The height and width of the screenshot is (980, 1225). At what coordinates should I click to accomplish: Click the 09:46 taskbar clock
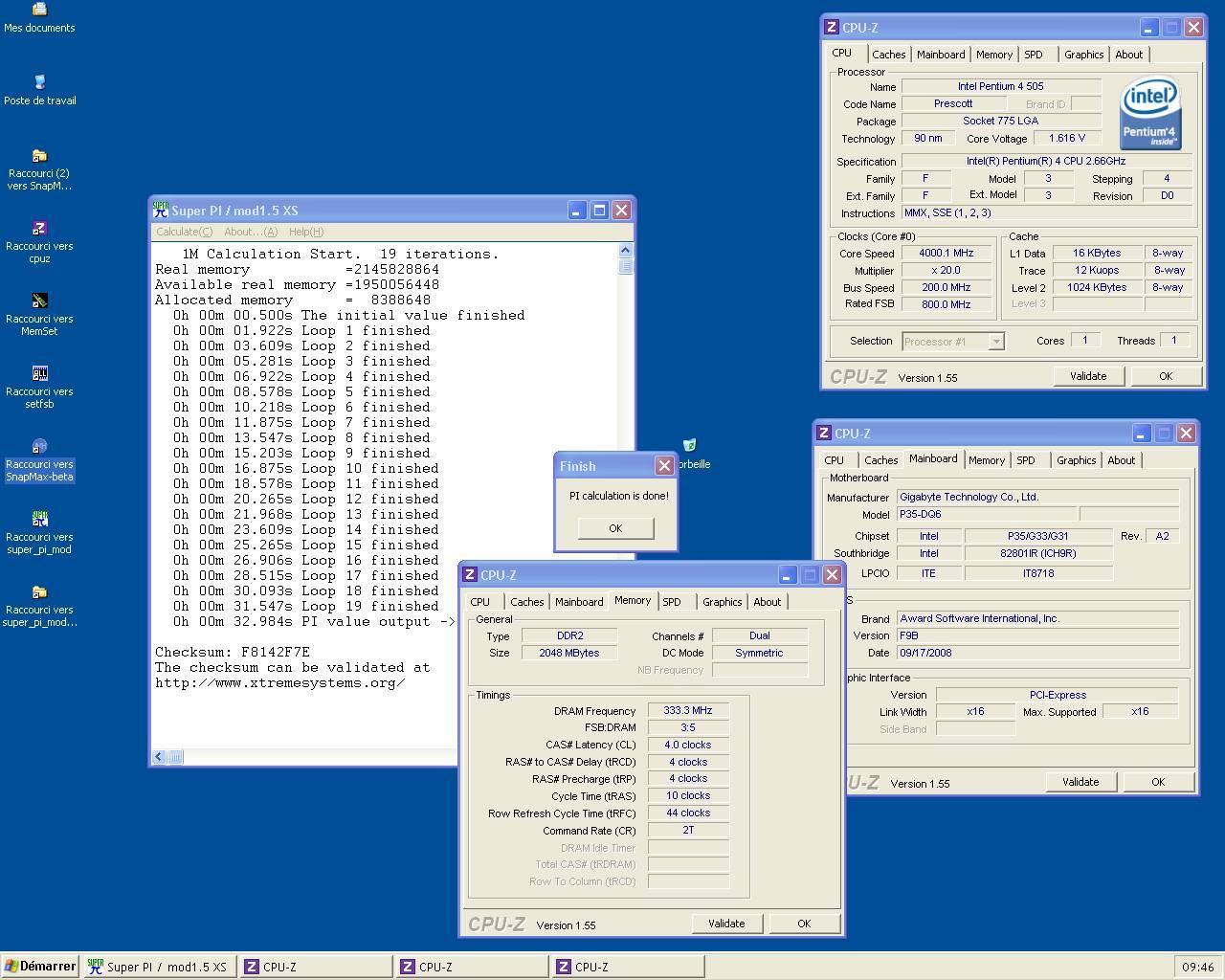pyautogui.click(x=1198, y=967)
